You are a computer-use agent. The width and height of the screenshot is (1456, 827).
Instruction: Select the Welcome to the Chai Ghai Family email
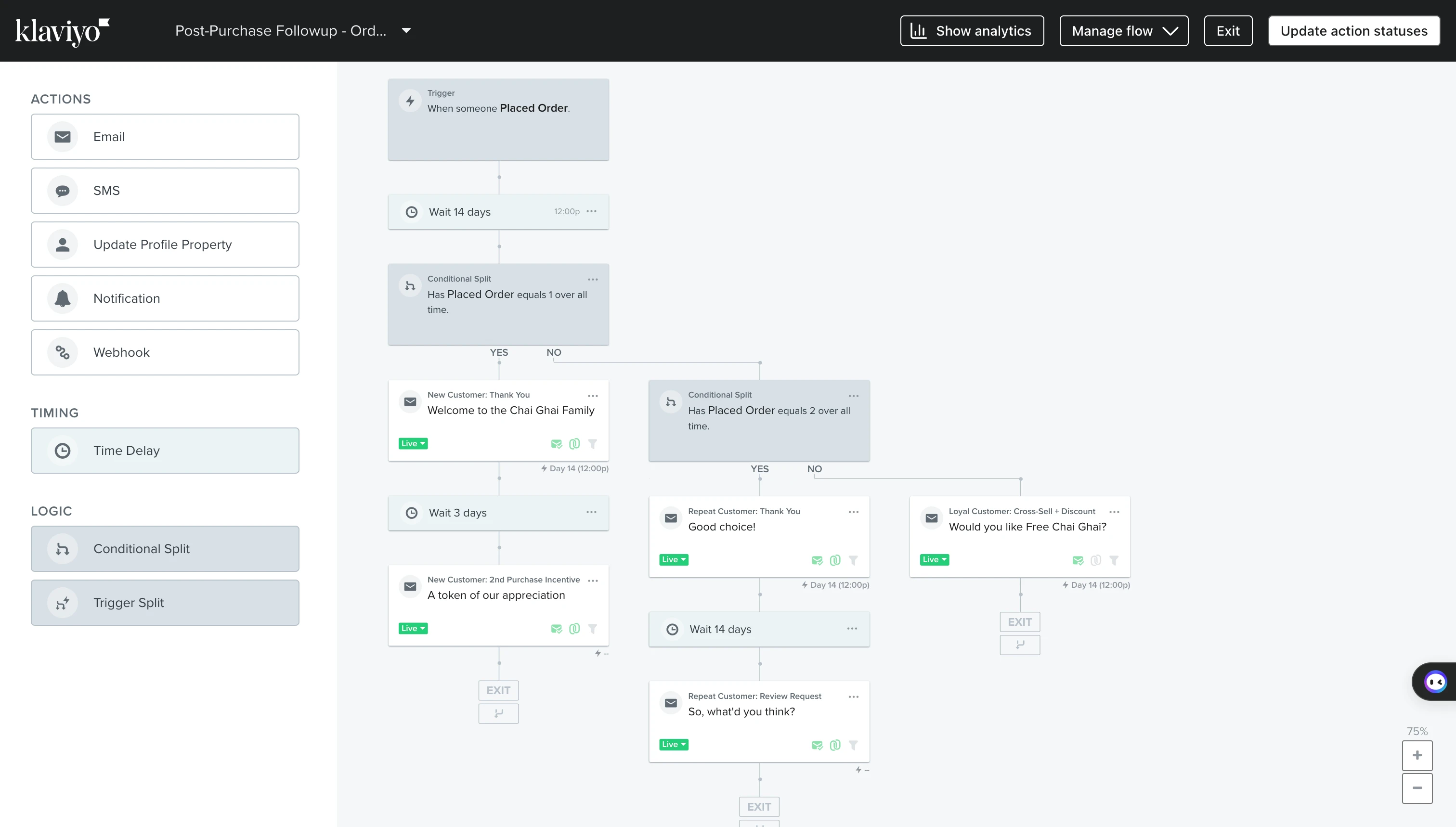tap(498, 420)
